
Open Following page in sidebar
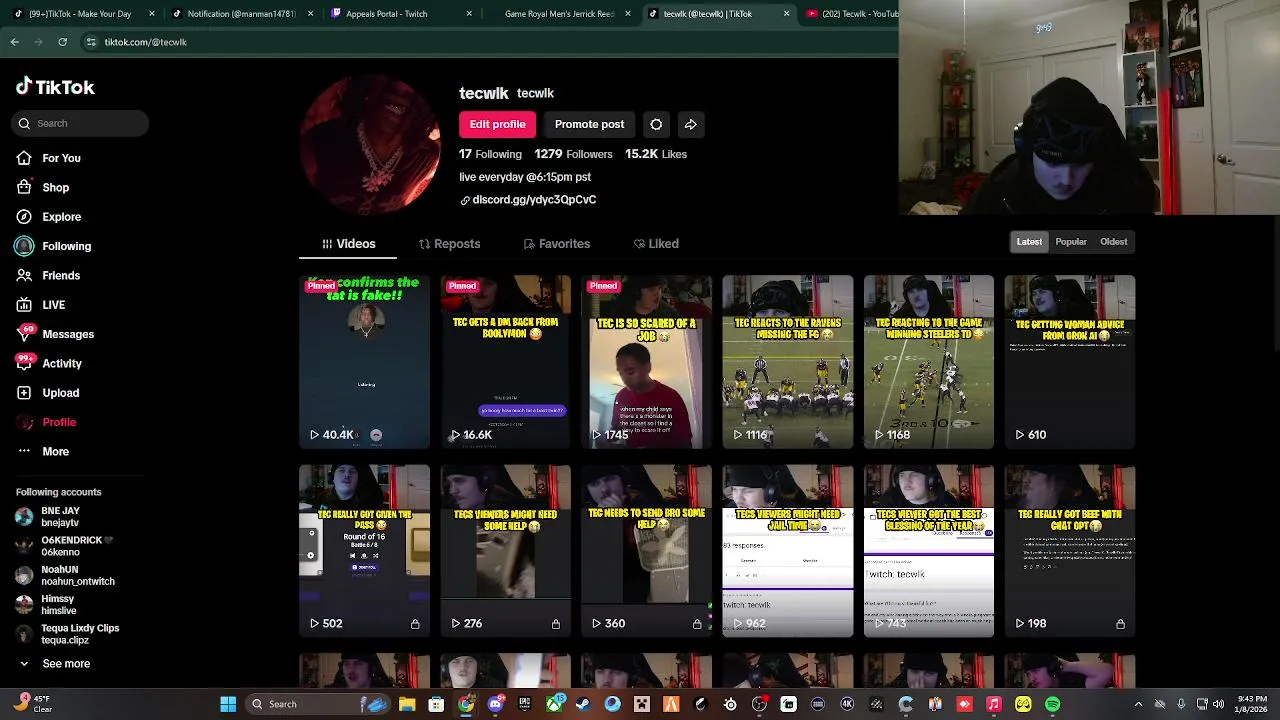[53, 246]
